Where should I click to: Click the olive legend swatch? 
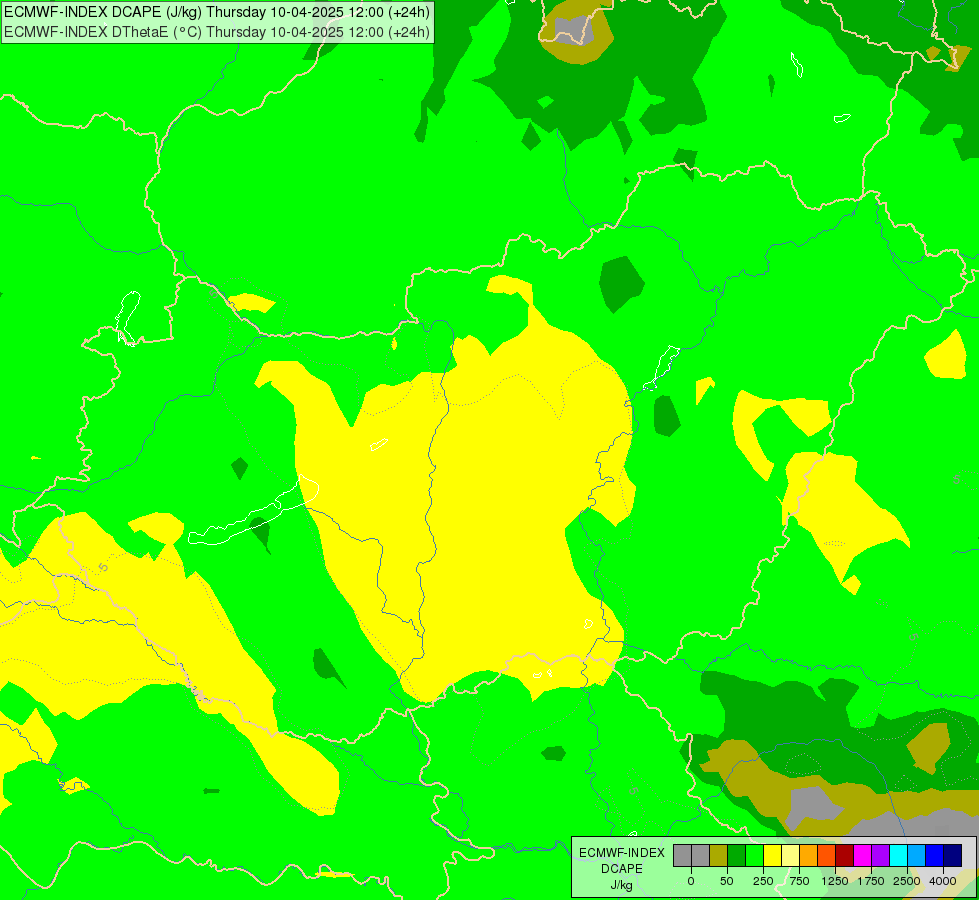coord(719,855)
